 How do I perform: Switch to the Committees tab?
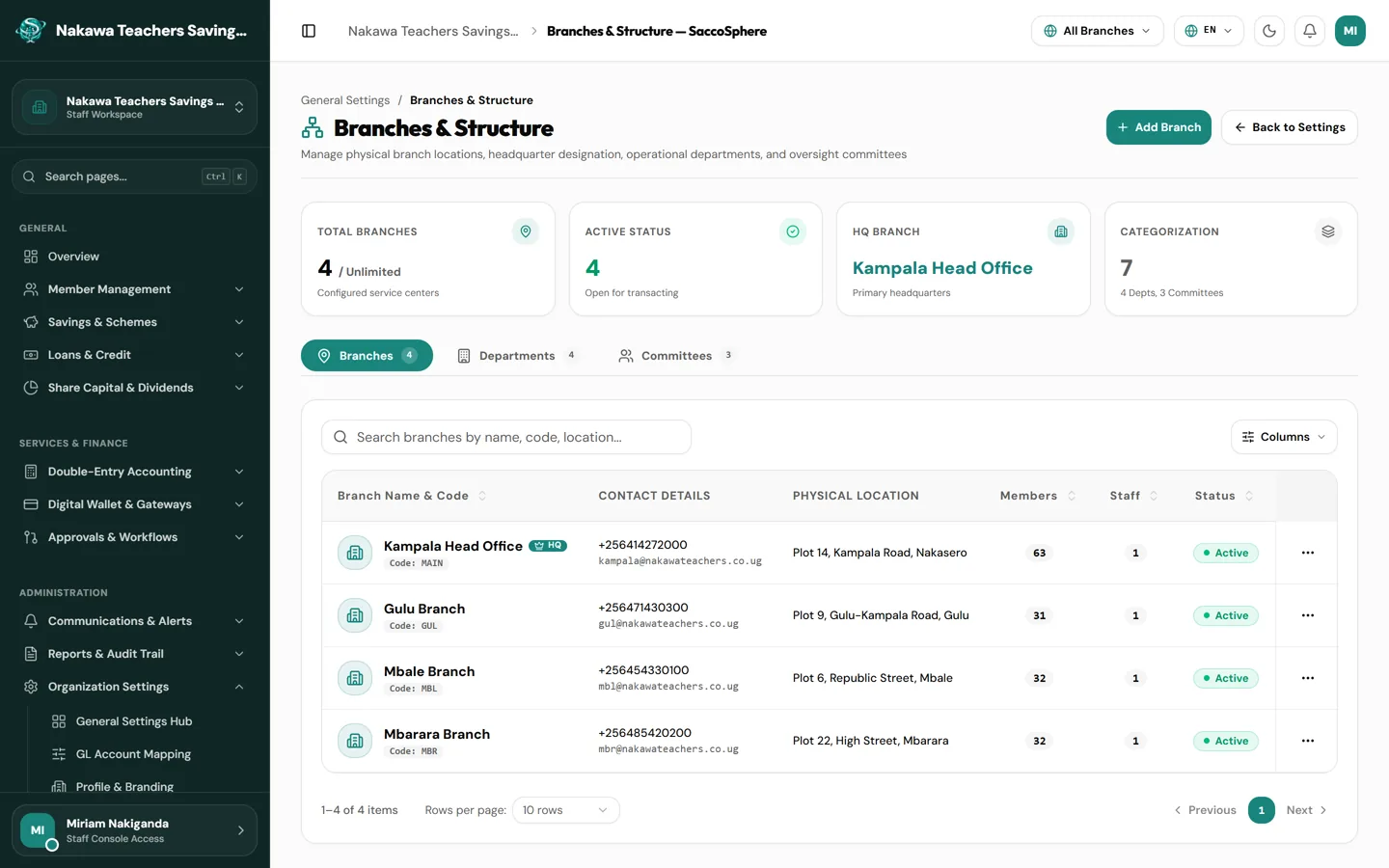676,356
